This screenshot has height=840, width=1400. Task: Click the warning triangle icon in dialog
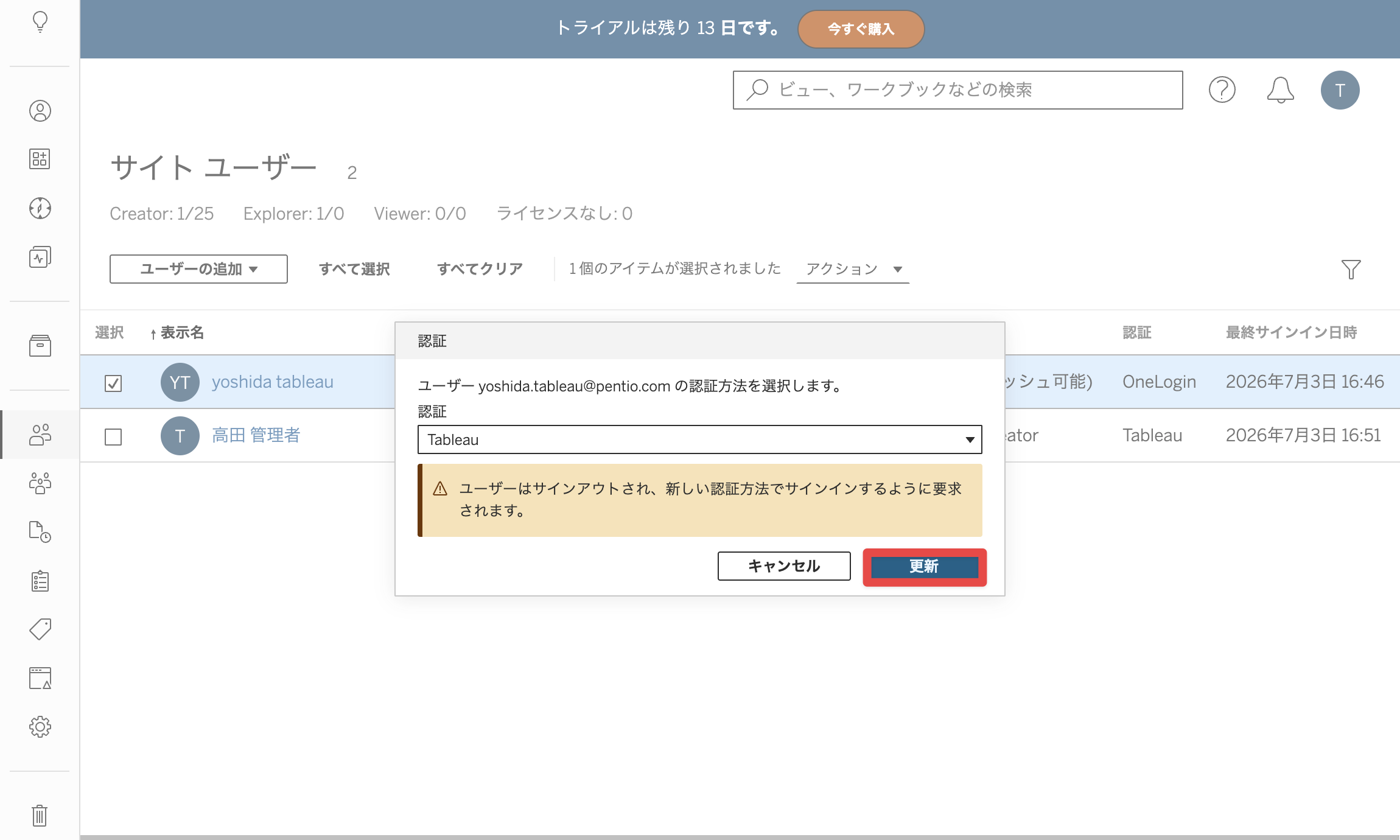[x=440, y=489]
